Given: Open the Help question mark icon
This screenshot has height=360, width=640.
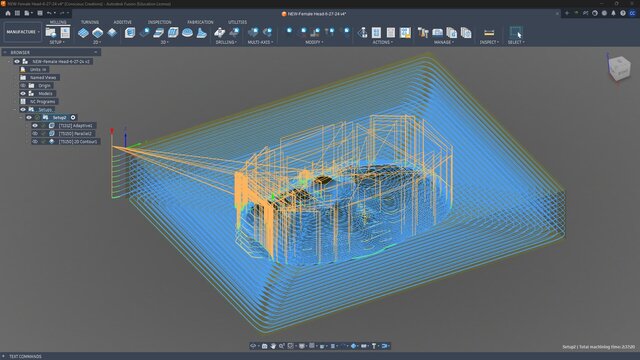Looking at the screenshot, I should pos(623,13).
